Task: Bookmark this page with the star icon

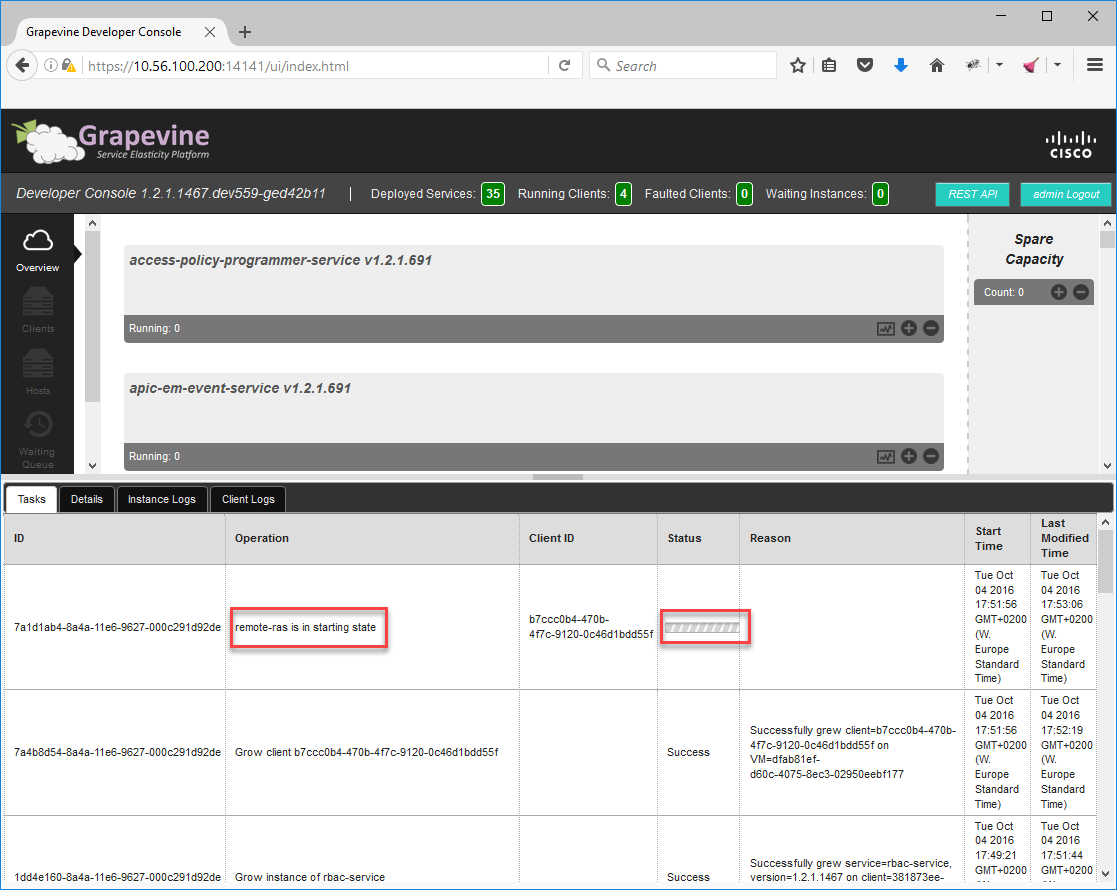Action: 798,66
